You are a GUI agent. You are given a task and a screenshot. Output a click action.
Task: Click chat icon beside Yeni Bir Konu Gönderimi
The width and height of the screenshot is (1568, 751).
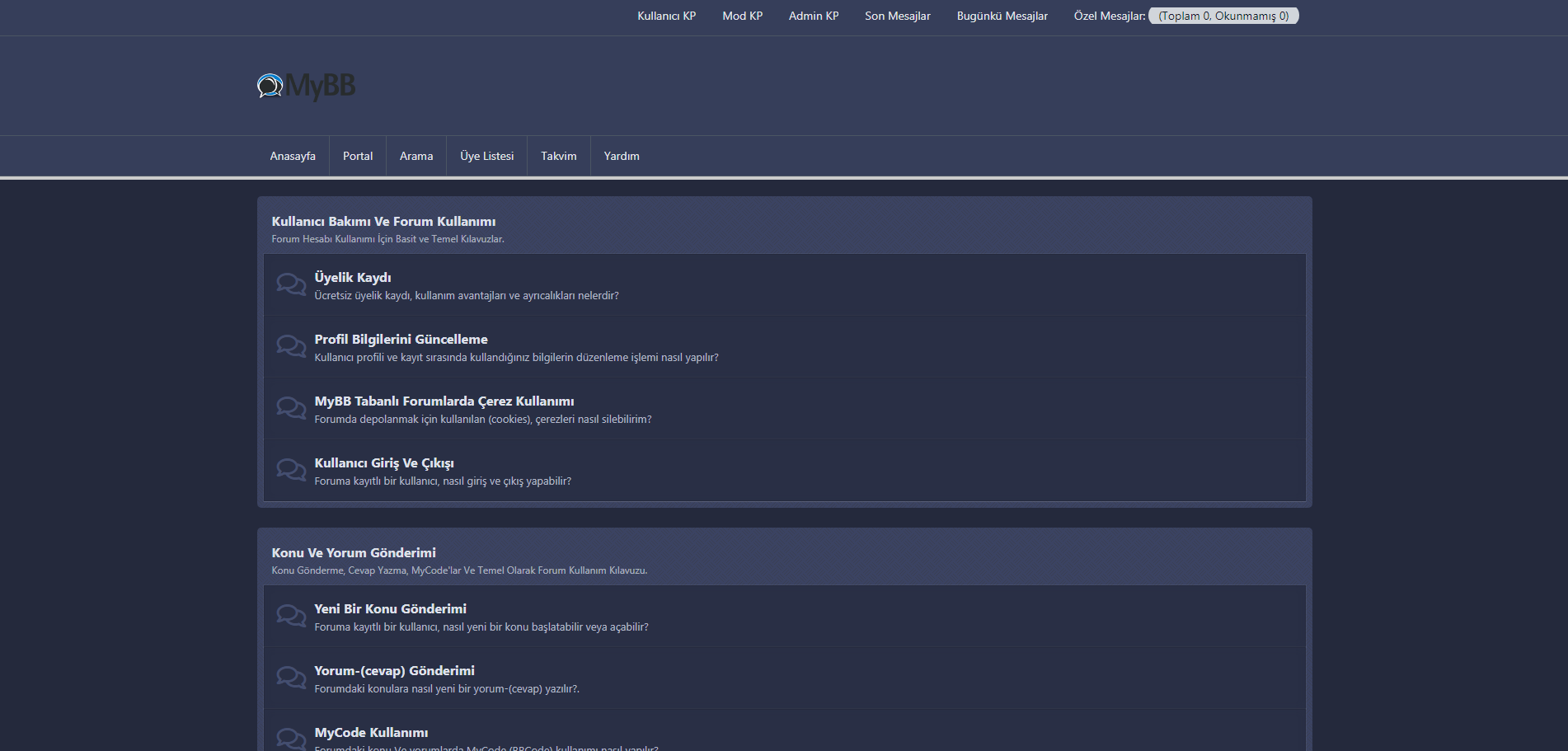pos(291,616)
